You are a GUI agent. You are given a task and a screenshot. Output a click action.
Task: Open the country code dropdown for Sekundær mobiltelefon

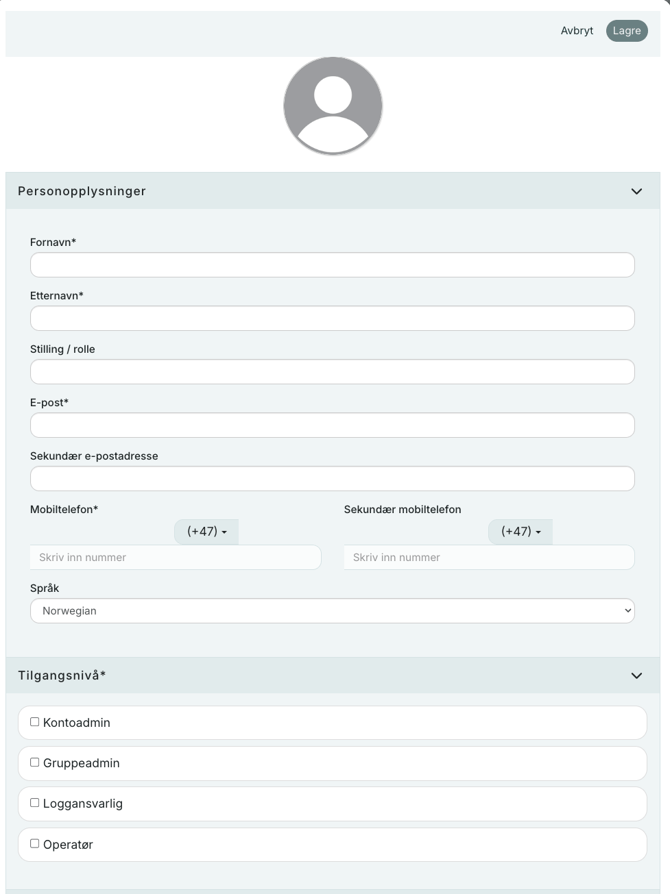[518, 531]
